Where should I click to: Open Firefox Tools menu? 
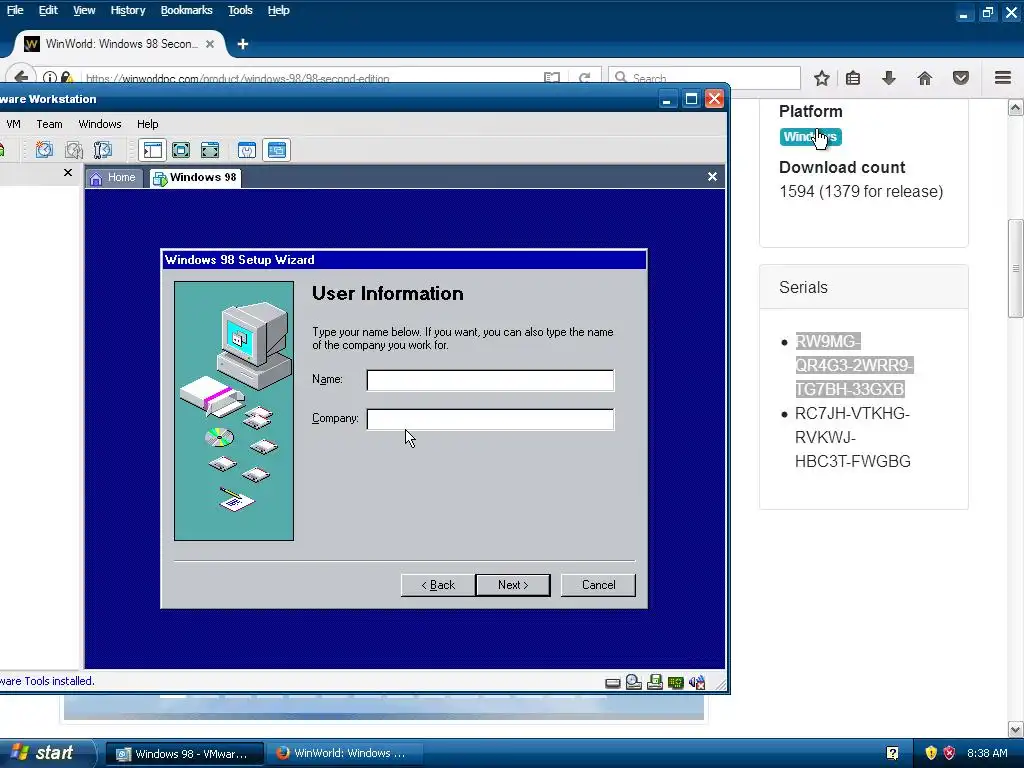click(x=240, y=10)
